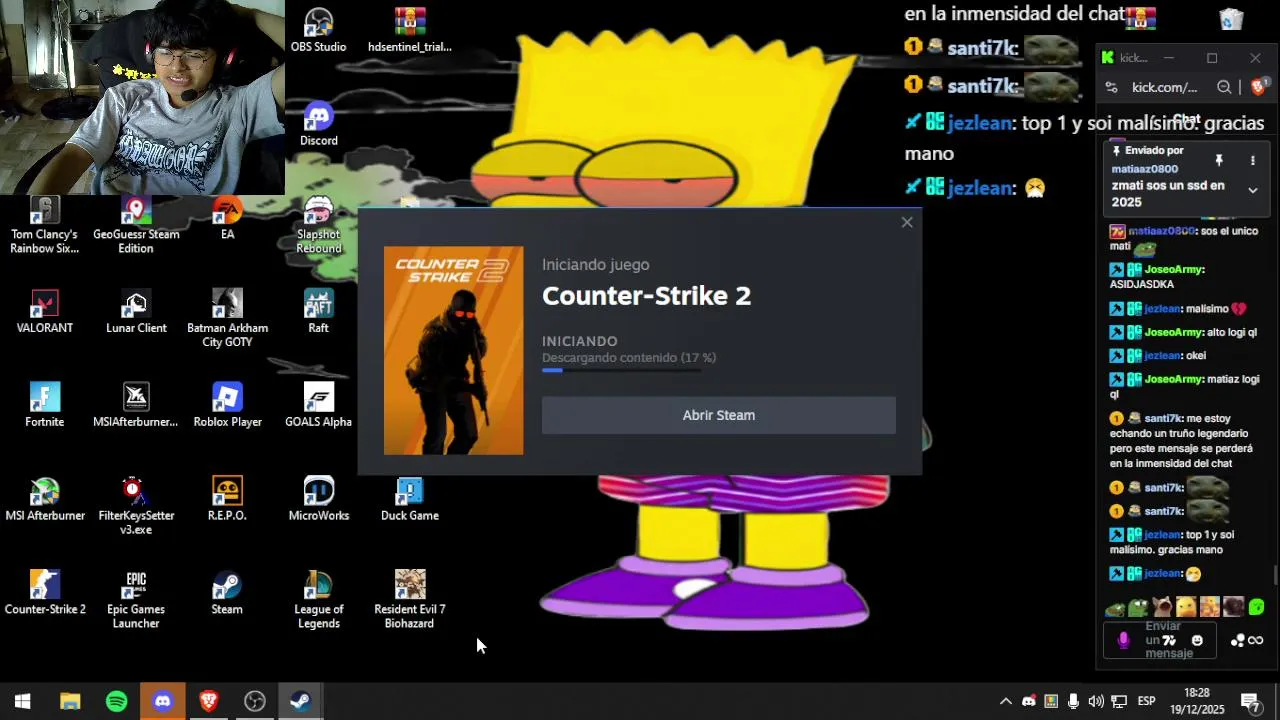The height and width of the screenshot is (720, 1280).
Task: Switch to OBS Studio on the taskbar
Action: 255,702
